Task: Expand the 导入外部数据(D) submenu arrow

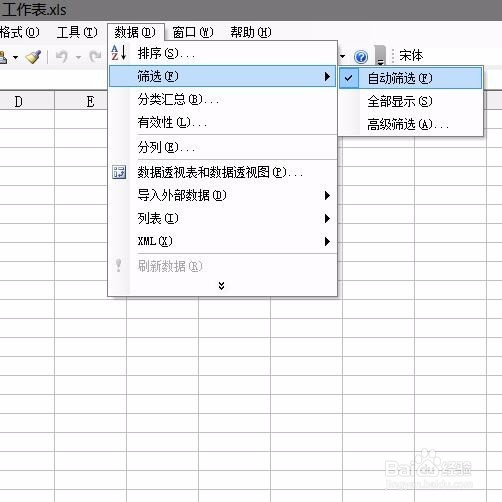Action: click(x=327, y=195)
